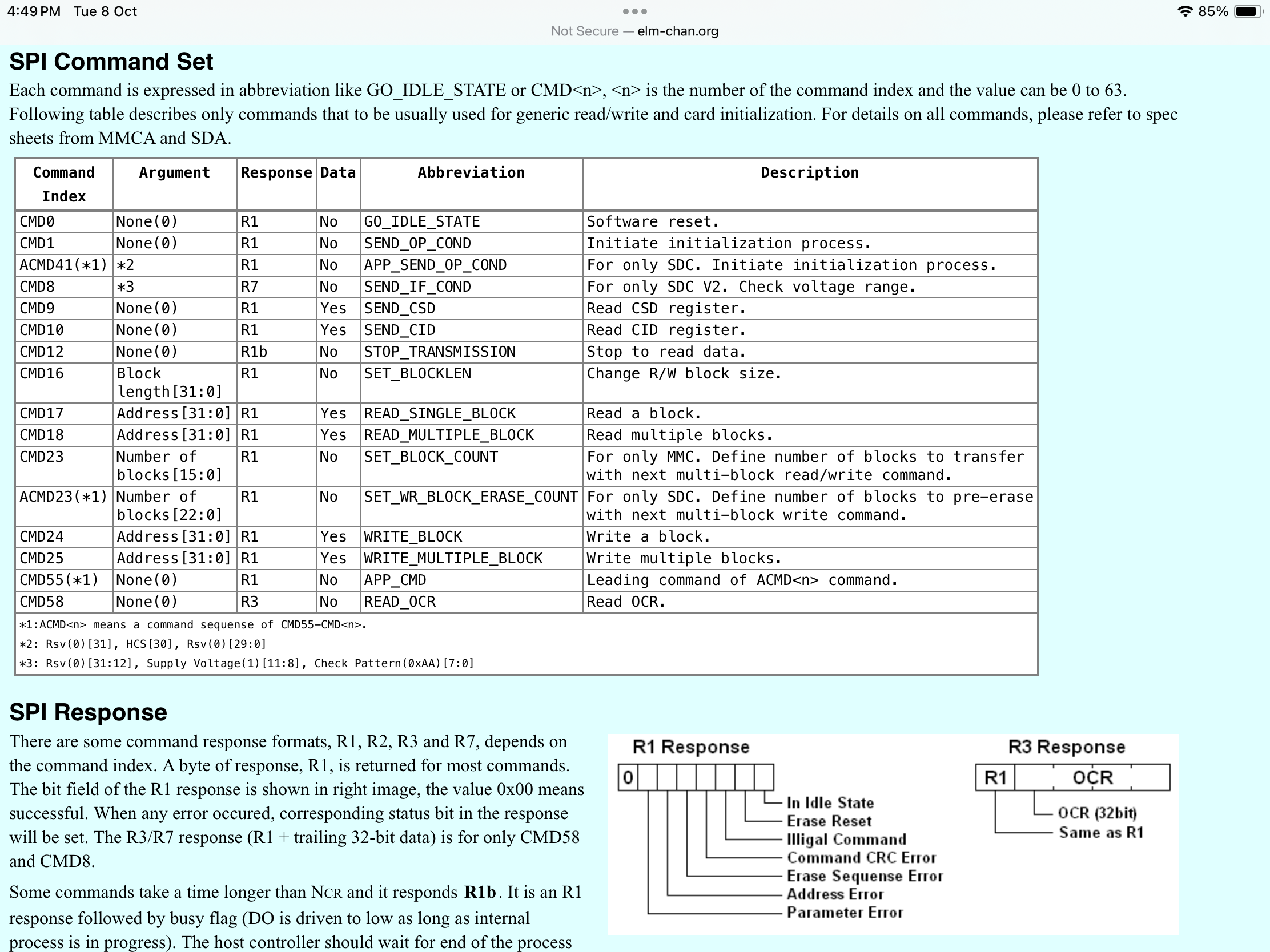Select the CMD58 cell
Viewport: 1270px width, 952px height.
(x=65, y=602)
